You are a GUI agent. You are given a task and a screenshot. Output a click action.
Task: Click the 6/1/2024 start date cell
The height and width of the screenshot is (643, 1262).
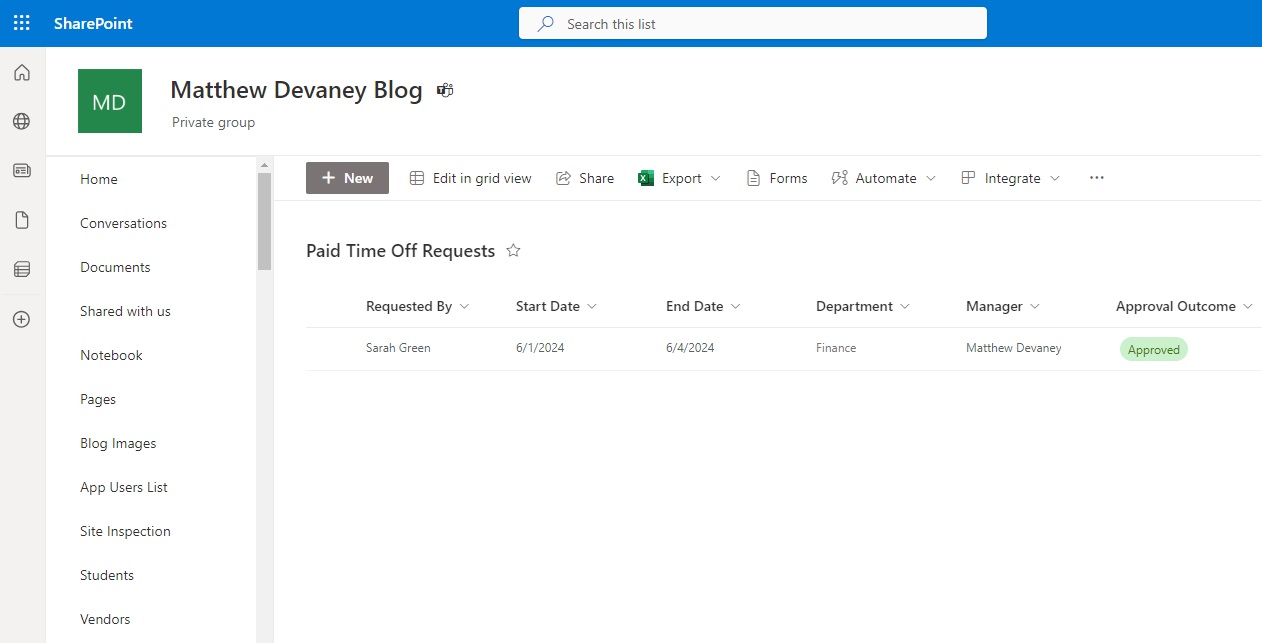pyautogui.click(x=540, y=348)
